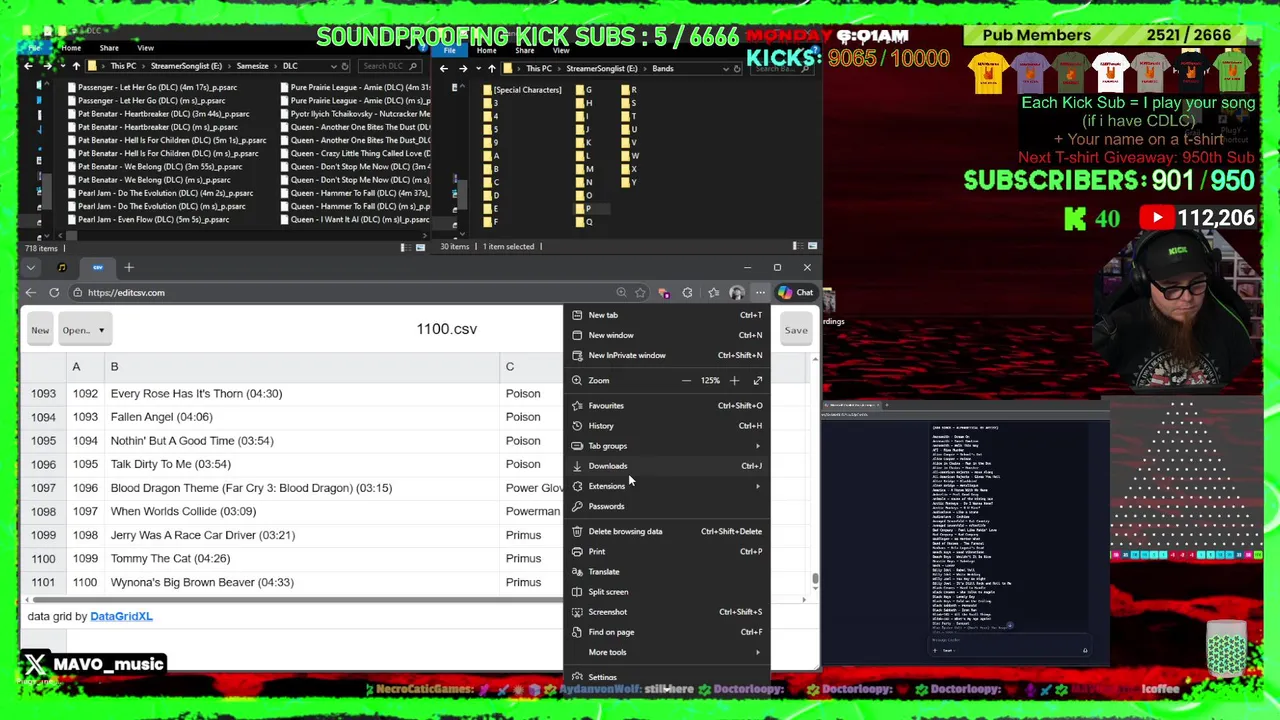
Task: Open the Edge Copilot Chat button
Action: (796, 293)
